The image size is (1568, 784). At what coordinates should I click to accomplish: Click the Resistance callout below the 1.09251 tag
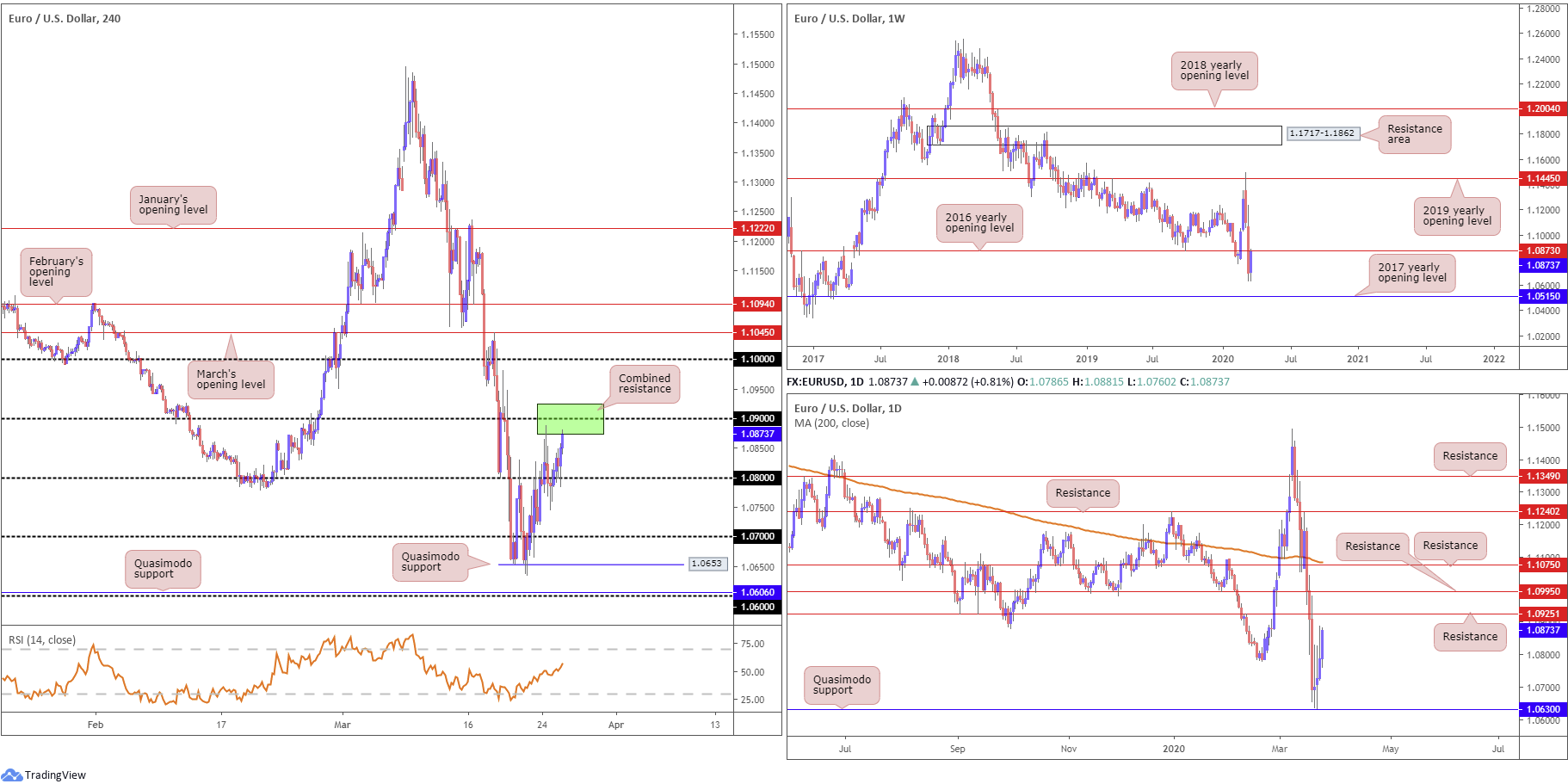1470,637
